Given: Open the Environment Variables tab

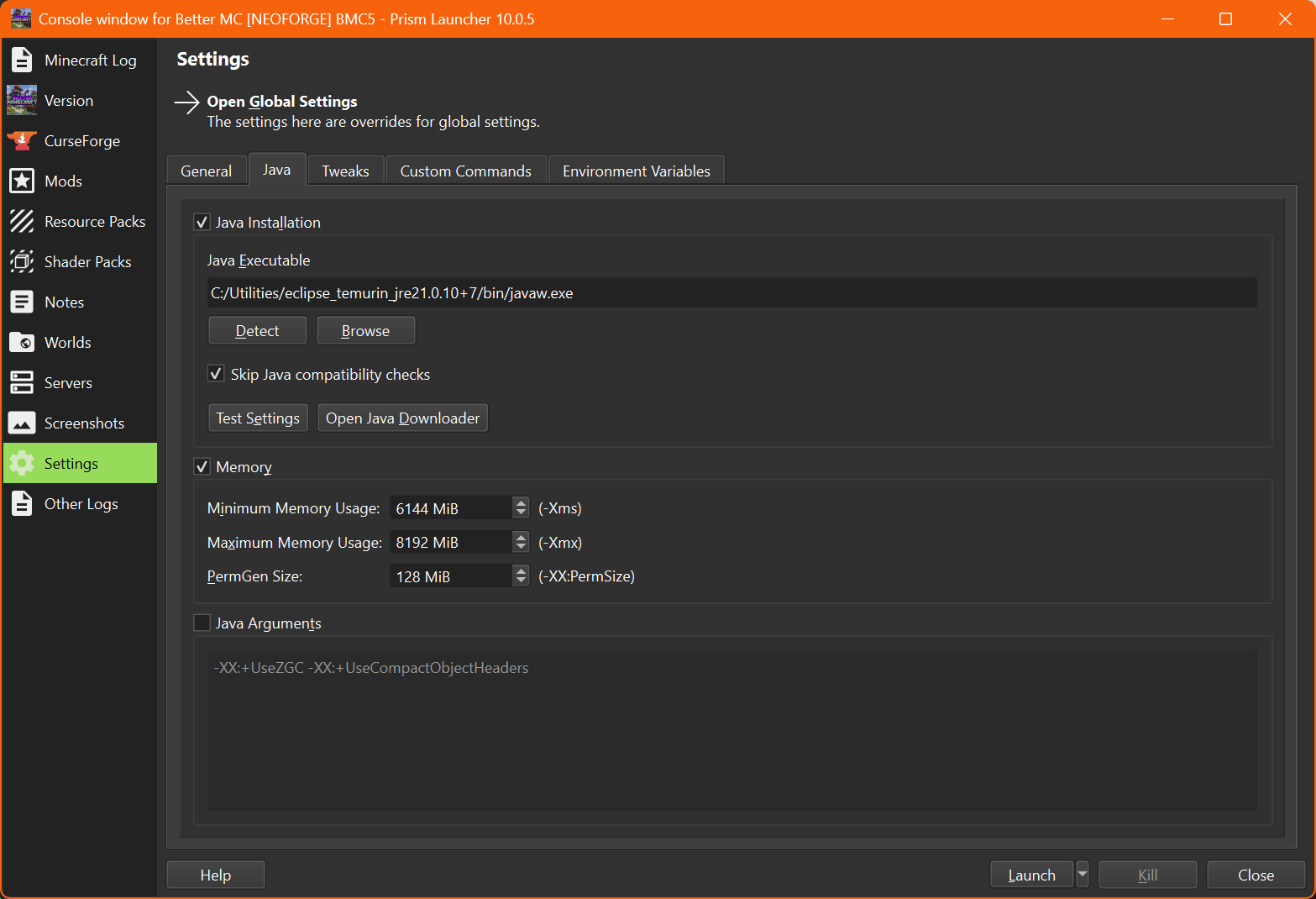Looking at the screenshot, I should point(636,171).
